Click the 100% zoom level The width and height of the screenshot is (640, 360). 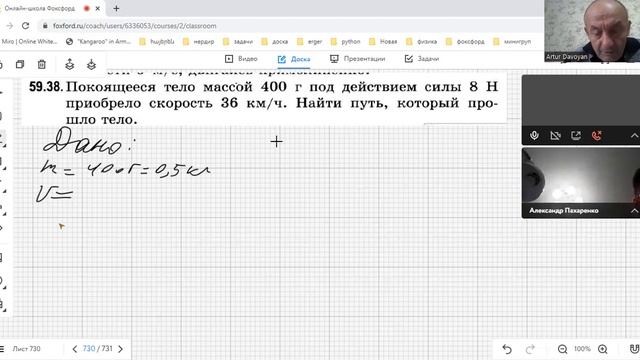[x=582, y=349]
